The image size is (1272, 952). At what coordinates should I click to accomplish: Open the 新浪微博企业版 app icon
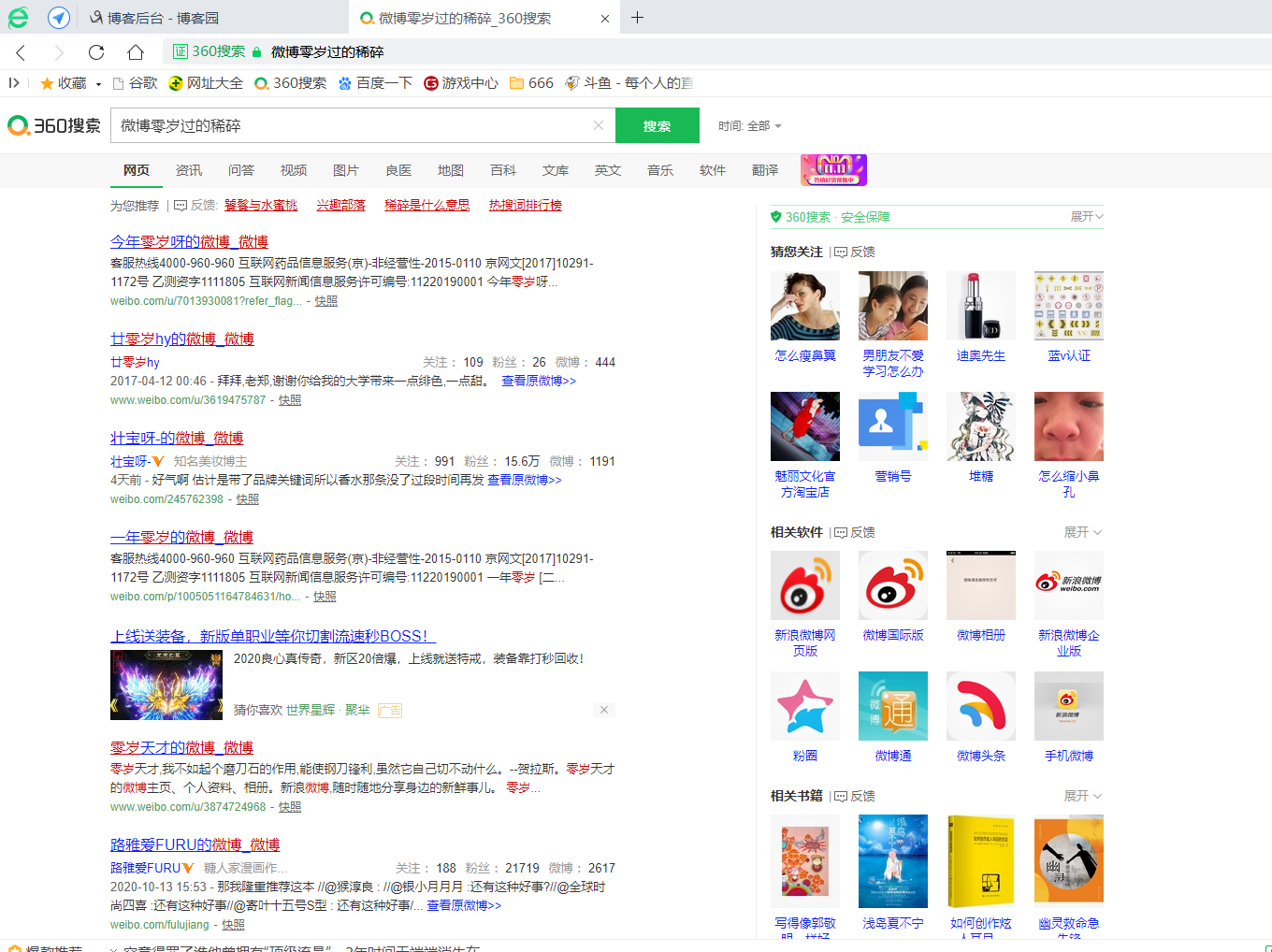[1069, 585]
